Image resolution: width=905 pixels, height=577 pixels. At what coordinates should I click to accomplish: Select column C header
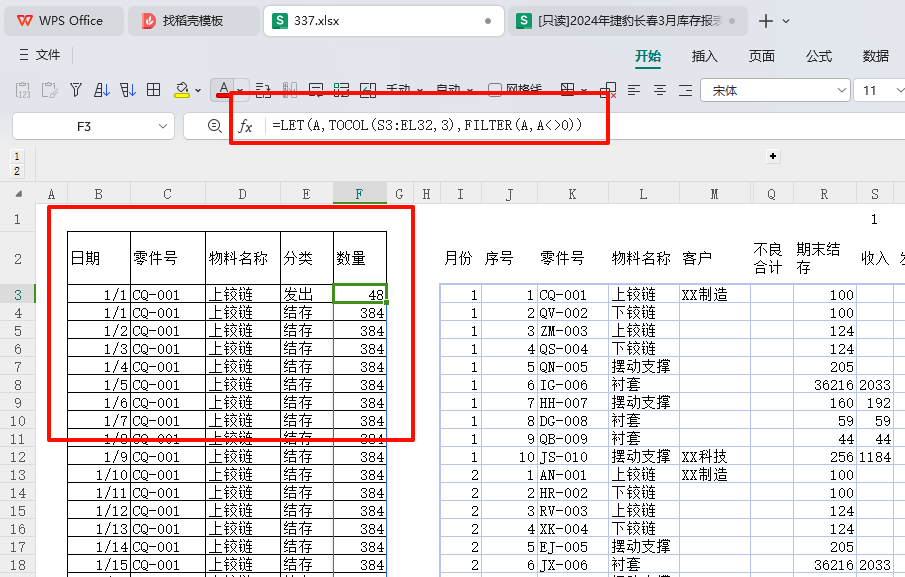pyautogui.click(x=167, y=194)
